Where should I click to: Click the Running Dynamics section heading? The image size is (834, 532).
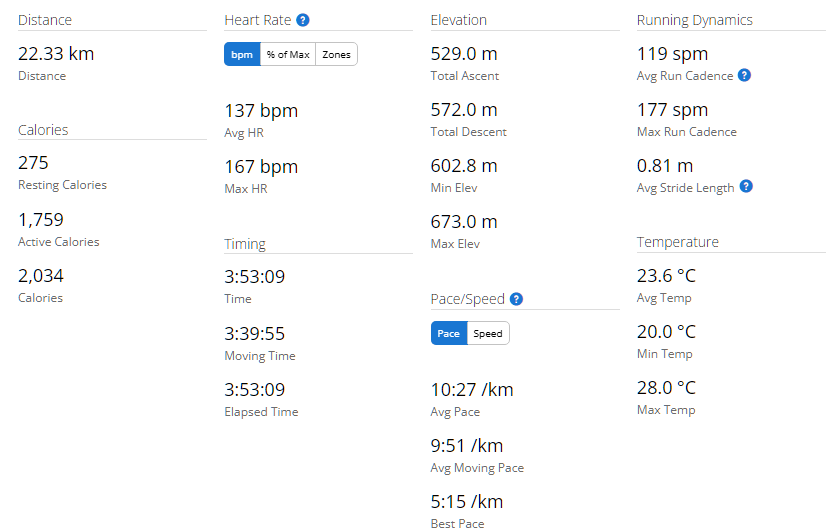coord(695,20)
